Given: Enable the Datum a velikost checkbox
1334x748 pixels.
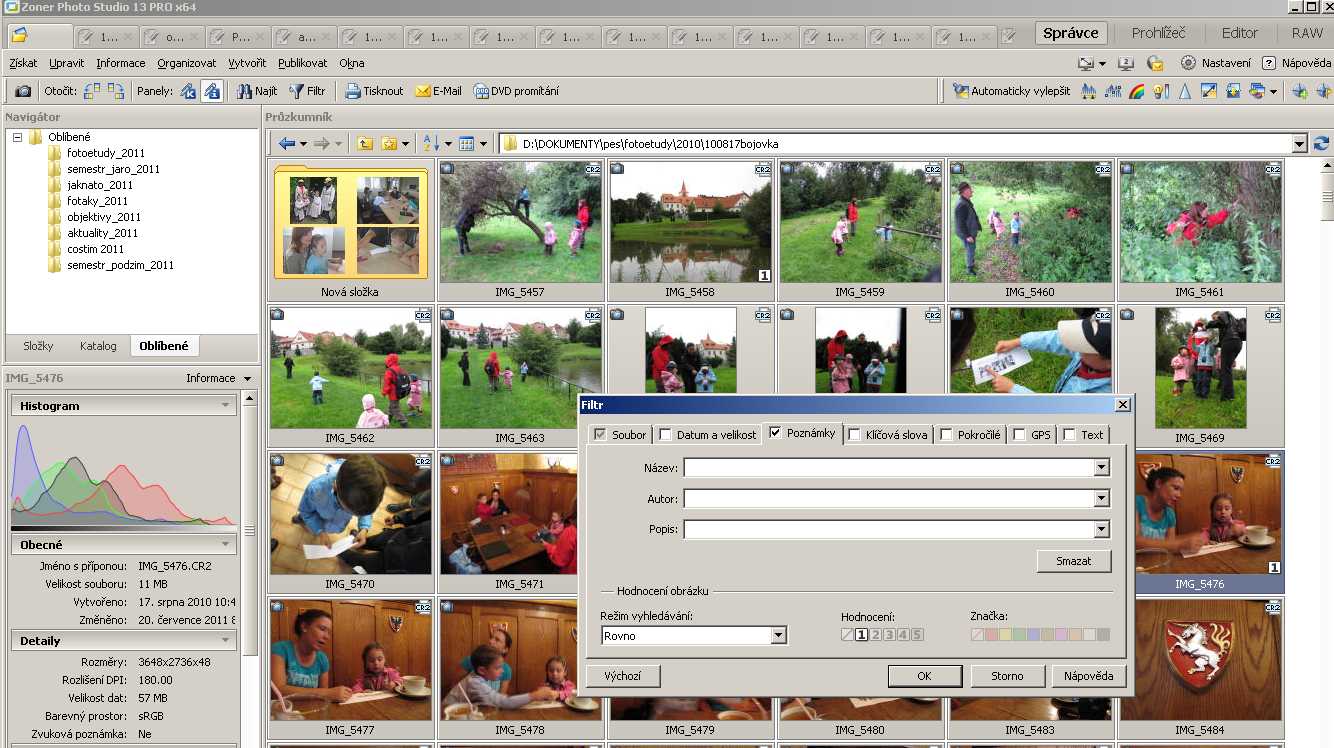Looking at the screenshot, I should [666, 435].
